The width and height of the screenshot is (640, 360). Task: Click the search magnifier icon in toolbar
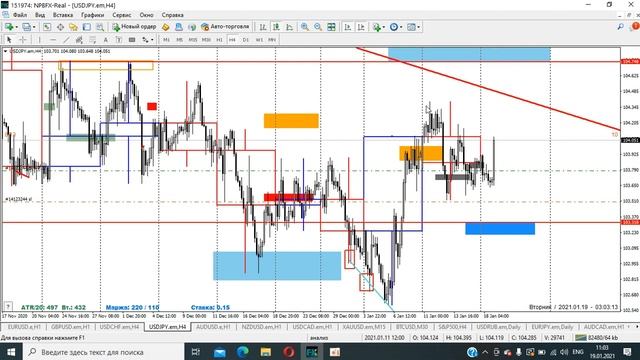pyautogui.click(x=620, y=27)
